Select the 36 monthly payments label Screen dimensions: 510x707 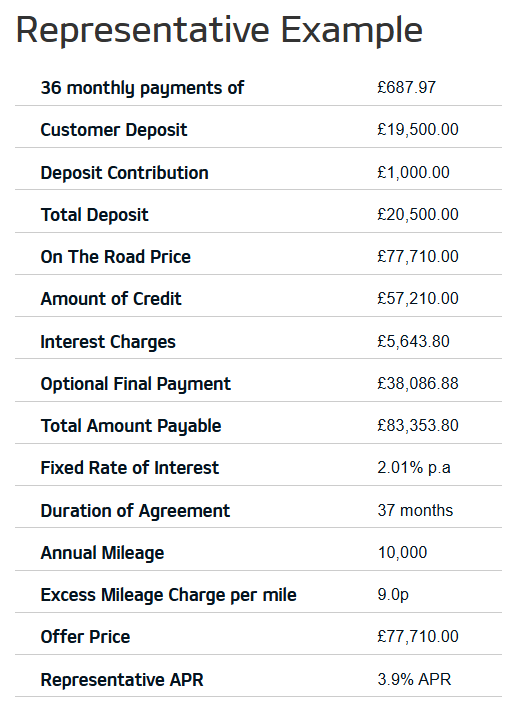point(142,88)
